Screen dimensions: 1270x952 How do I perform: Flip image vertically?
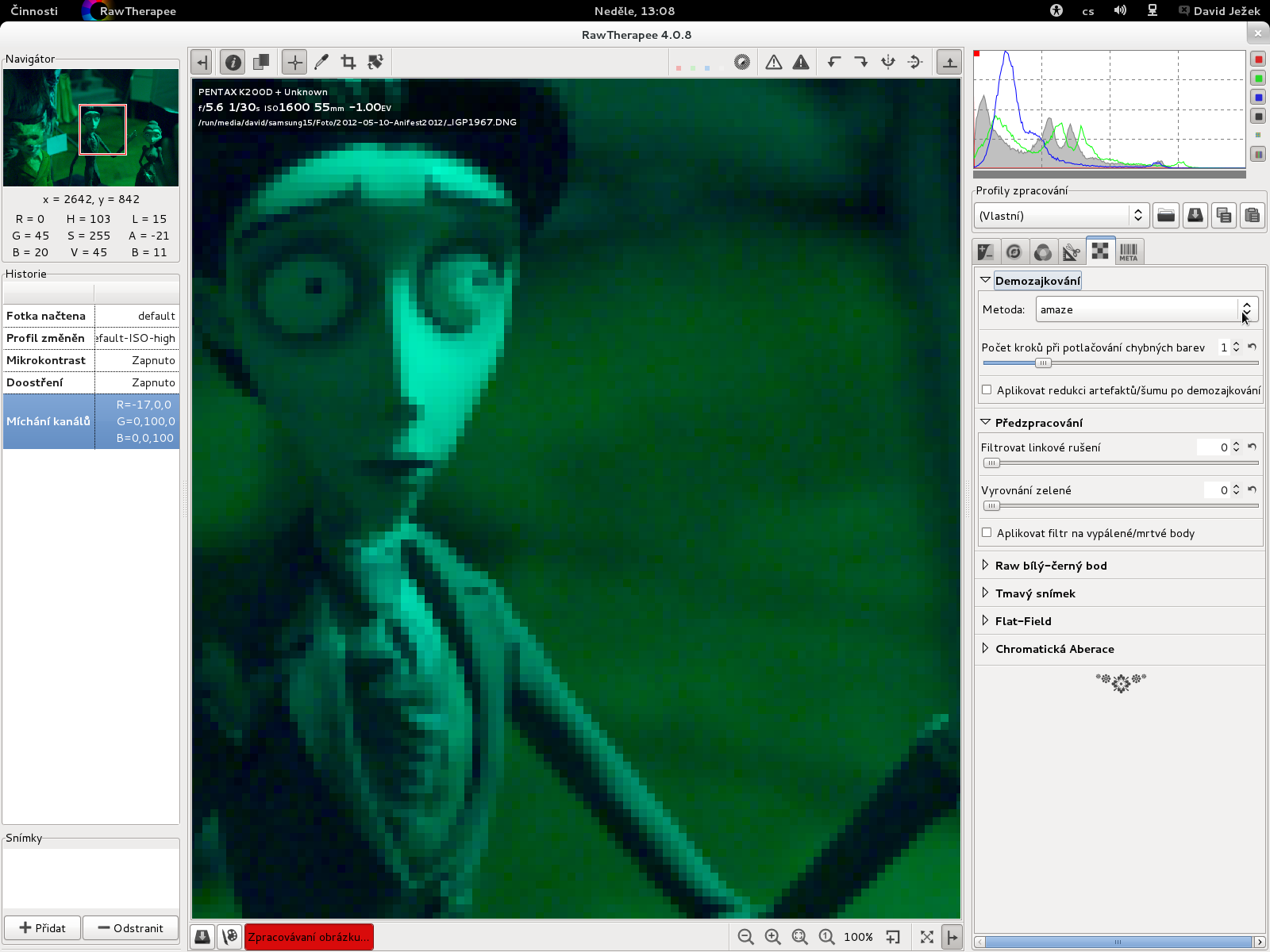[x=915, y=62]
